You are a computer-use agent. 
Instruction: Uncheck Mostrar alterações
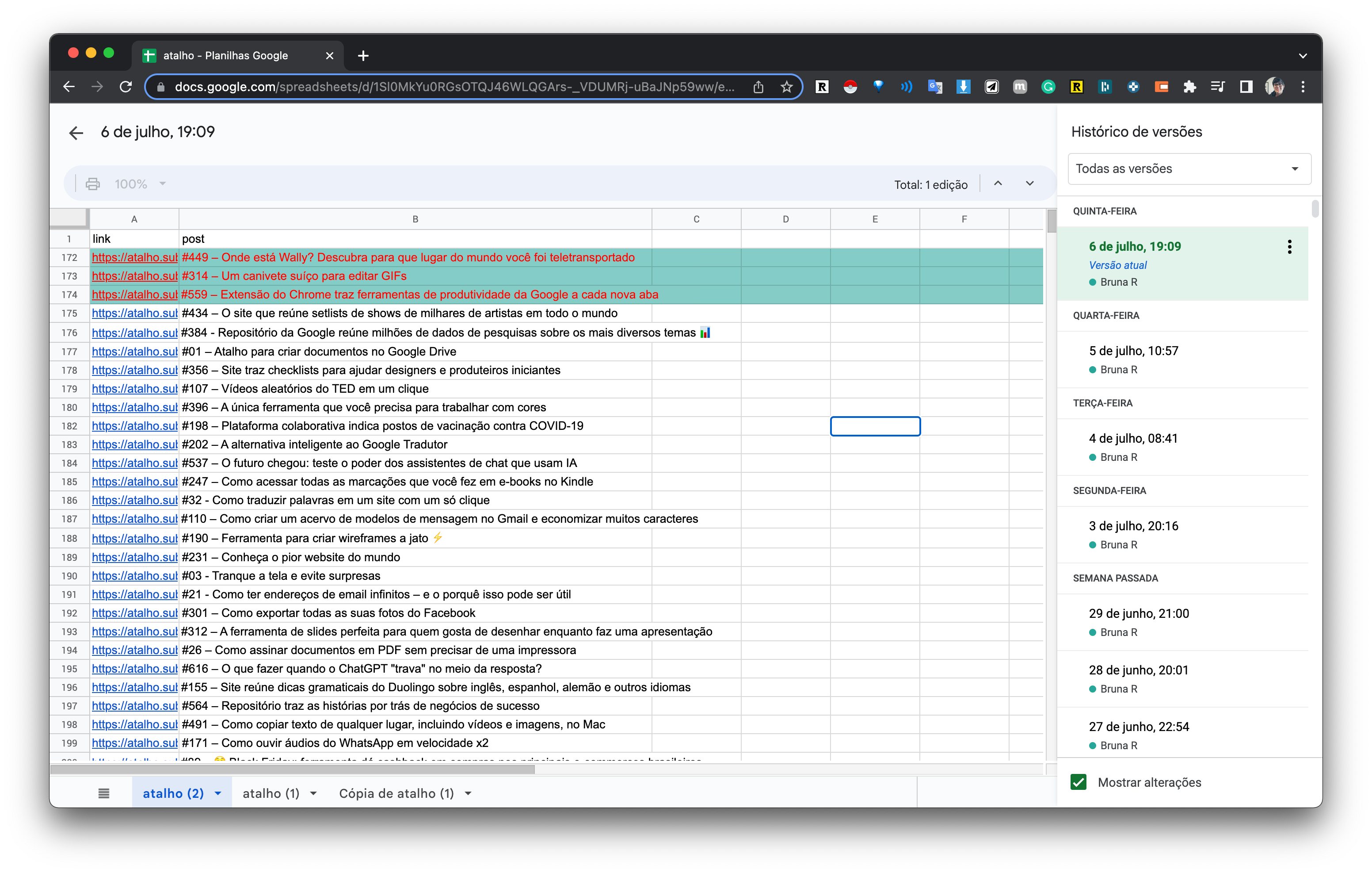point(1079,782)
